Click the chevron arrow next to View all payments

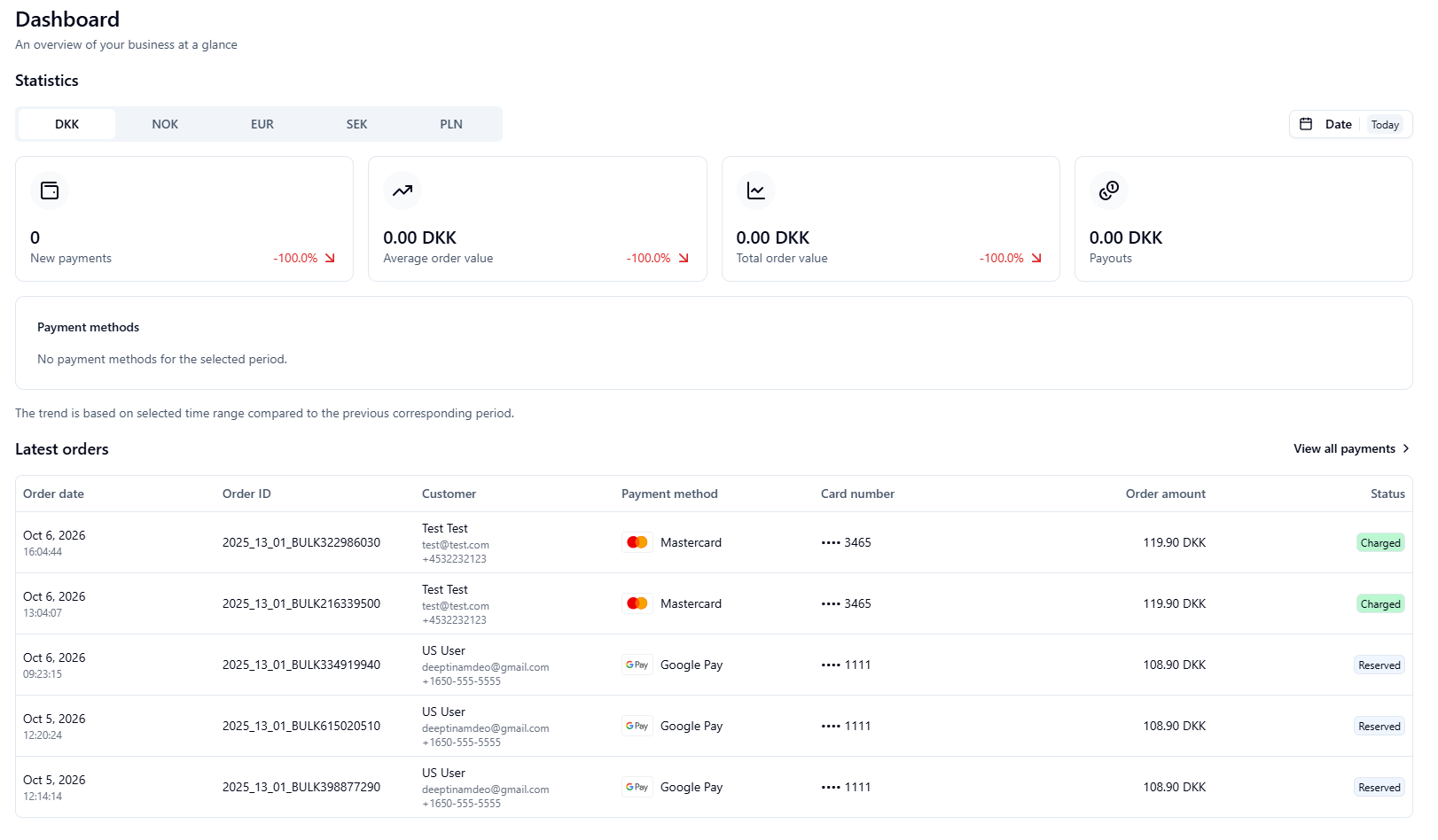tap(1406, 448)
